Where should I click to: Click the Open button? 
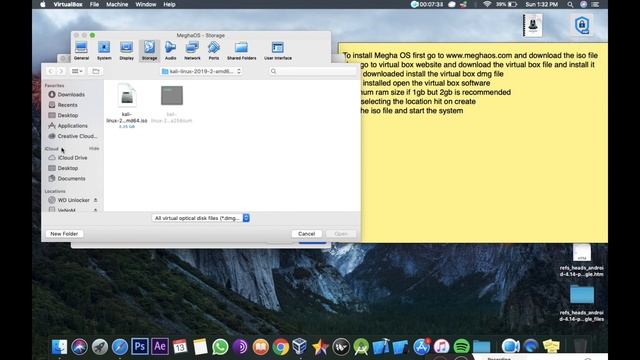coord(341,234)
